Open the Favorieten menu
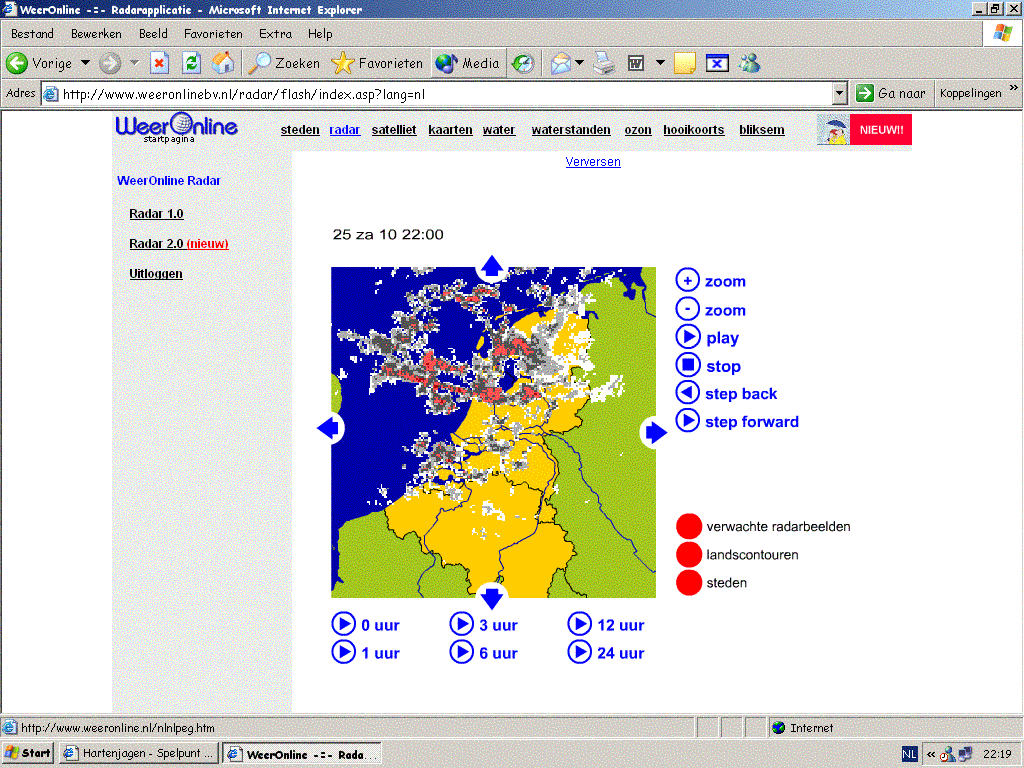The image size is (1024, 768). pyautogui.click(x=213, y=34)
